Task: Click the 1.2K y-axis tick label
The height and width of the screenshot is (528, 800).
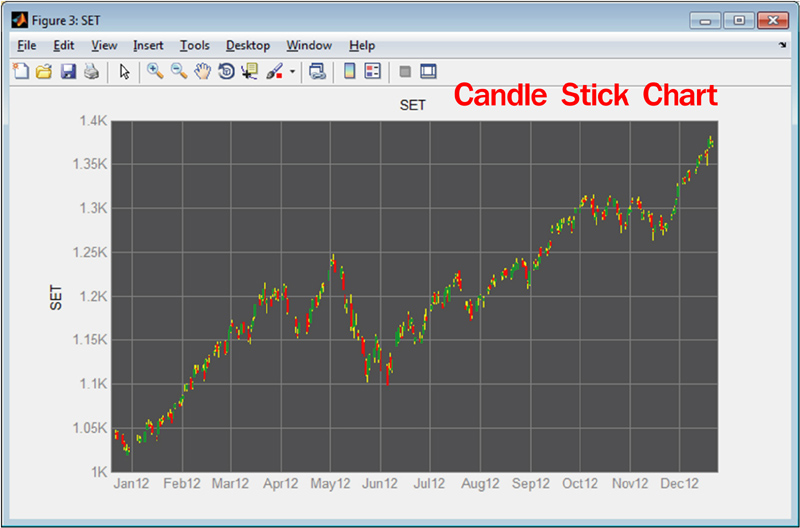Action: coord(93,296)
